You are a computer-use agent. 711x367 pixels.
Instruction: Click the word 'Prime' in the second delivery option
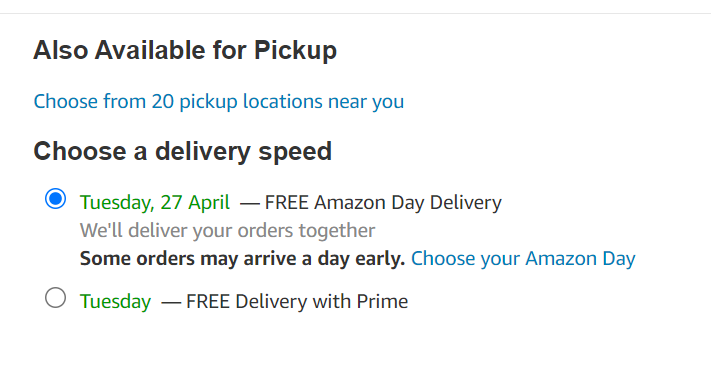coord(382,301)
